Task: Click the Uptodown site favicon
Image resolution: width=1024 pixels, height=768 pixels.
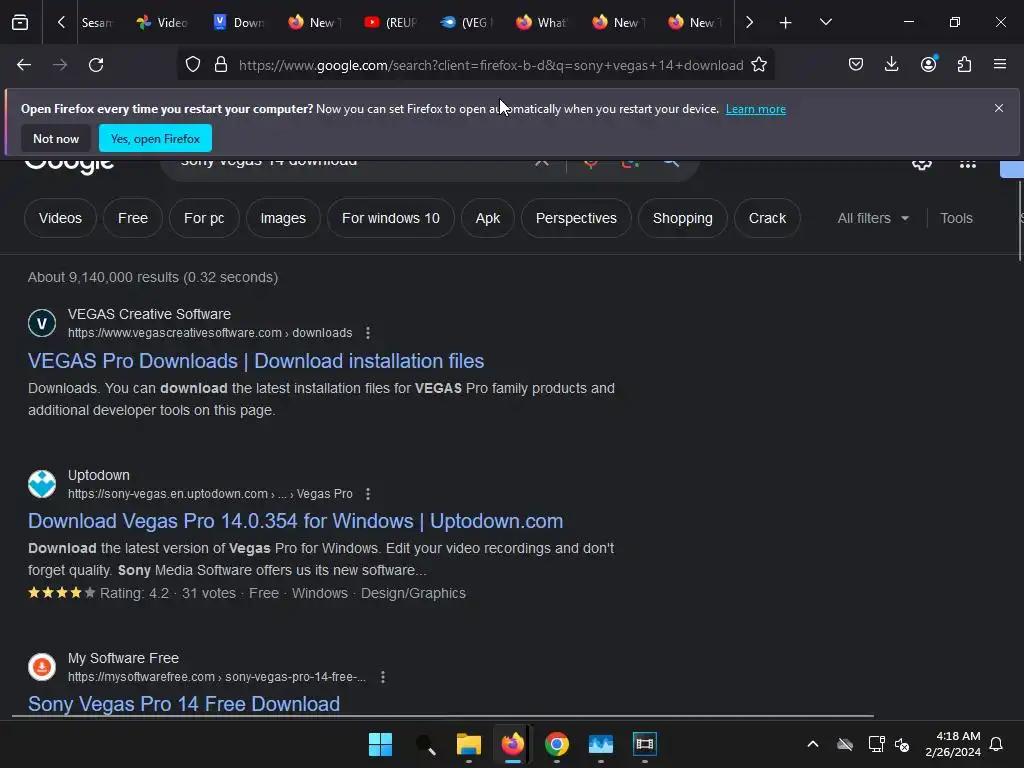Action: pos(42,484)
